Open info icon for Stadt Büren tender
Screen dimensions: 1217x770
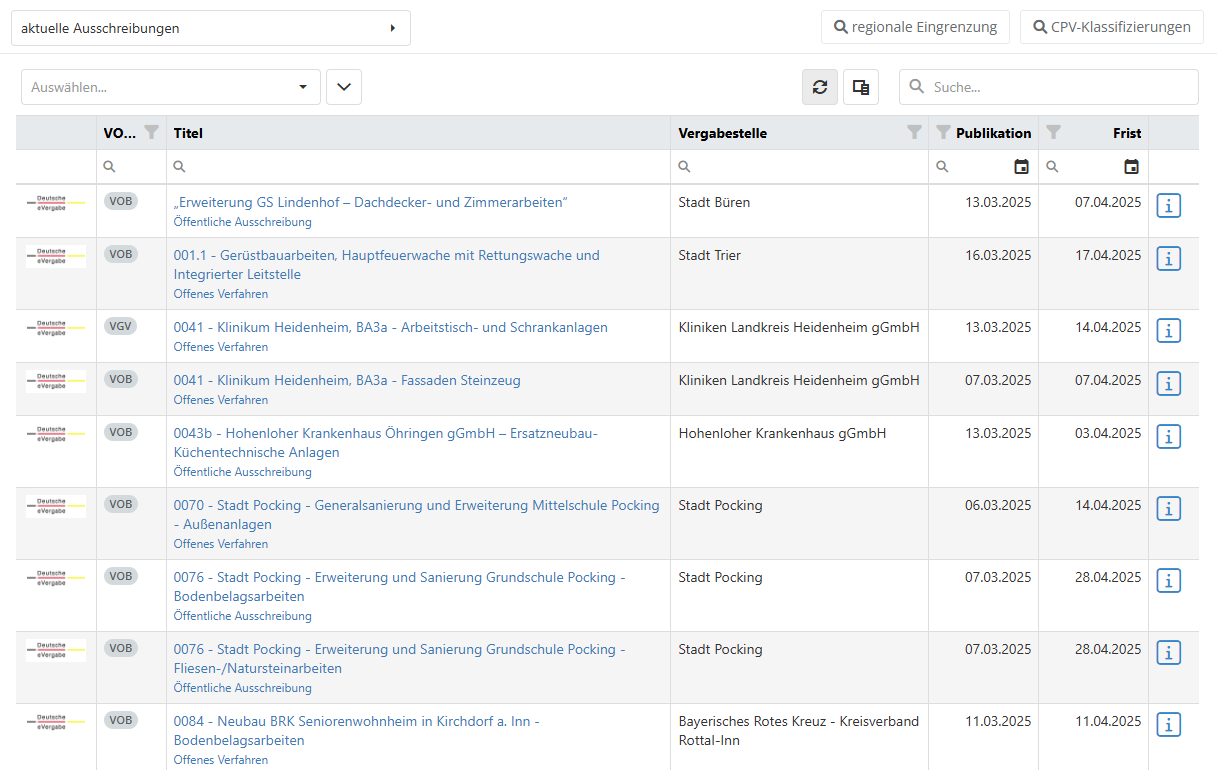(1169, 206)
